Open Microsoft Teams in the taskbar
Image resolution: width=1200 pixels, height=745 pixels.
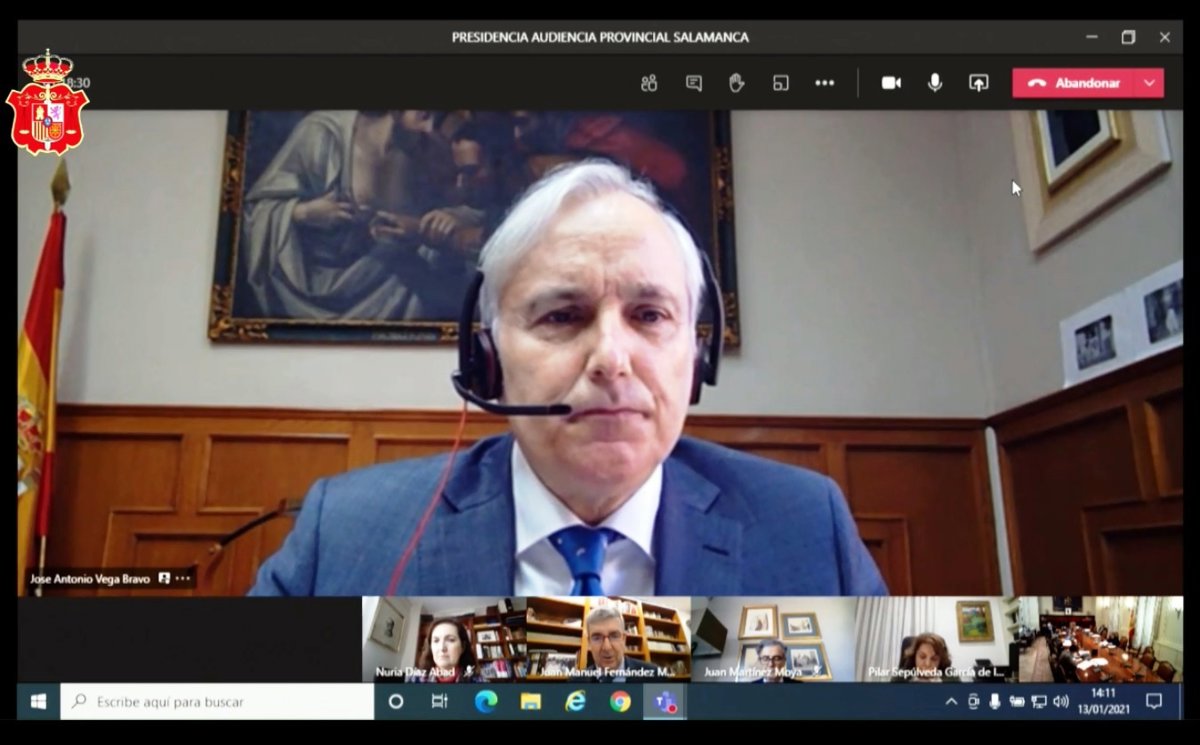coord(665,702)
